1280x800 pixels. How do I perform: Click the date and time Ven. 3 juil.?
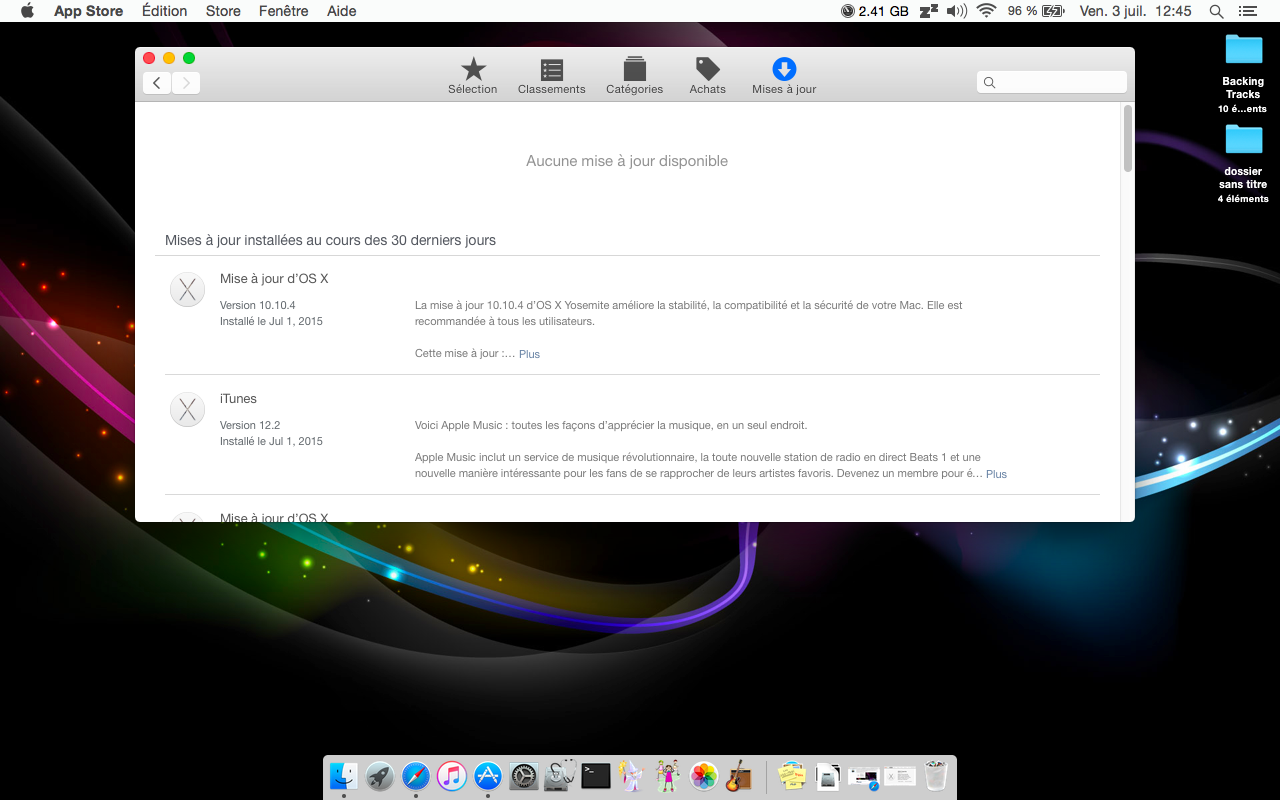point(1135,11)
